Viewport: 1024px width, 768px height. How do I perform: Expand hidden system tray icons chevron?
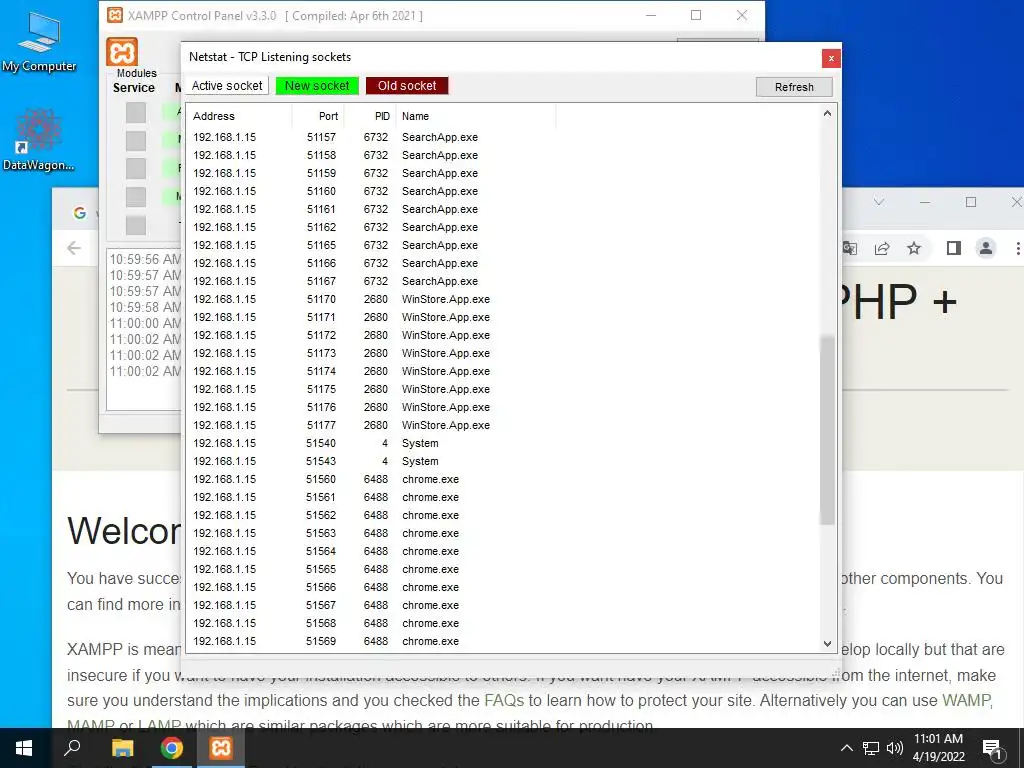[x=846, y=748]
